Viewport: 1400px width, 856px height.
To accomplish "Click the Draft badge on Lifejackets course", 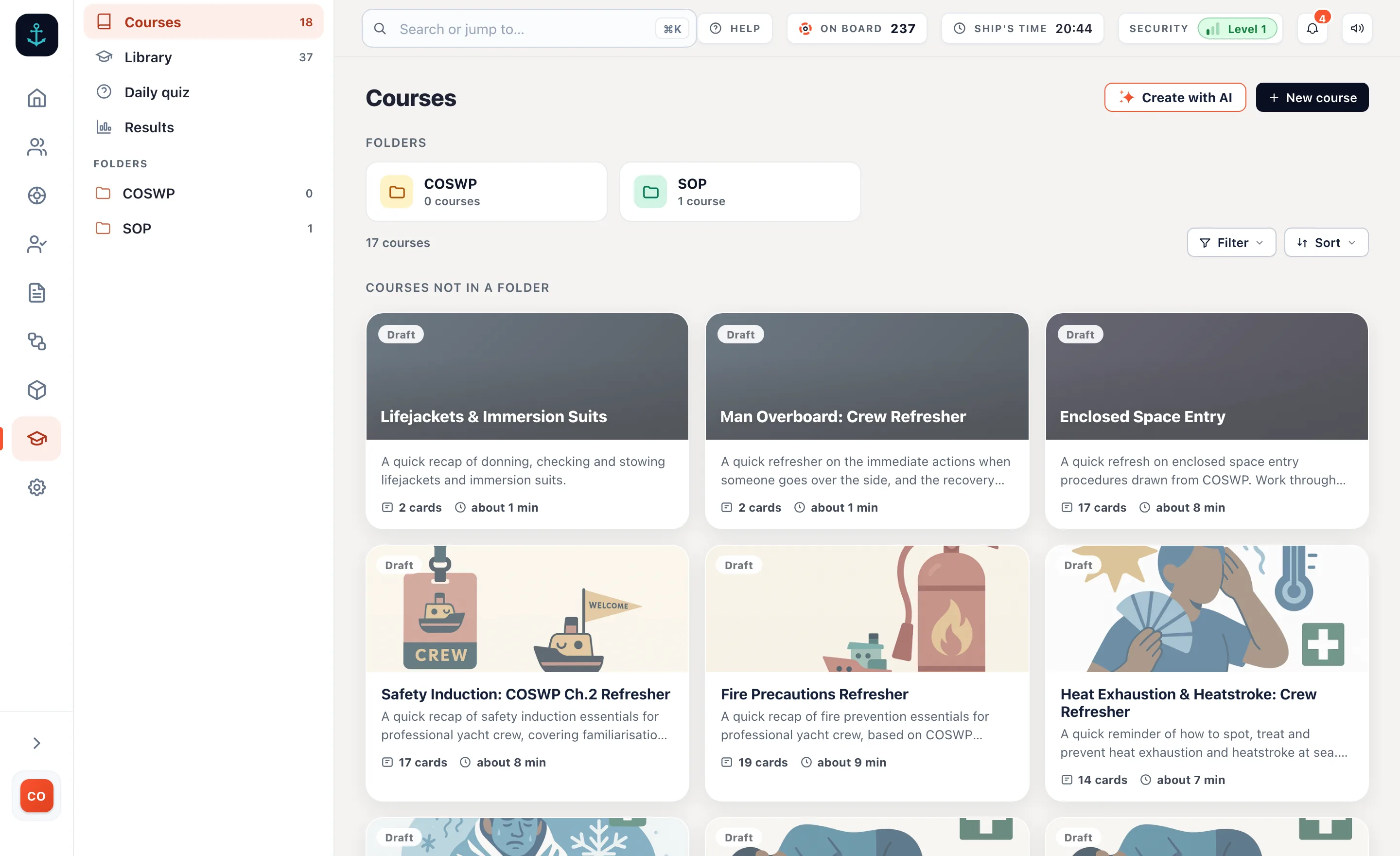I will (401, 334).
